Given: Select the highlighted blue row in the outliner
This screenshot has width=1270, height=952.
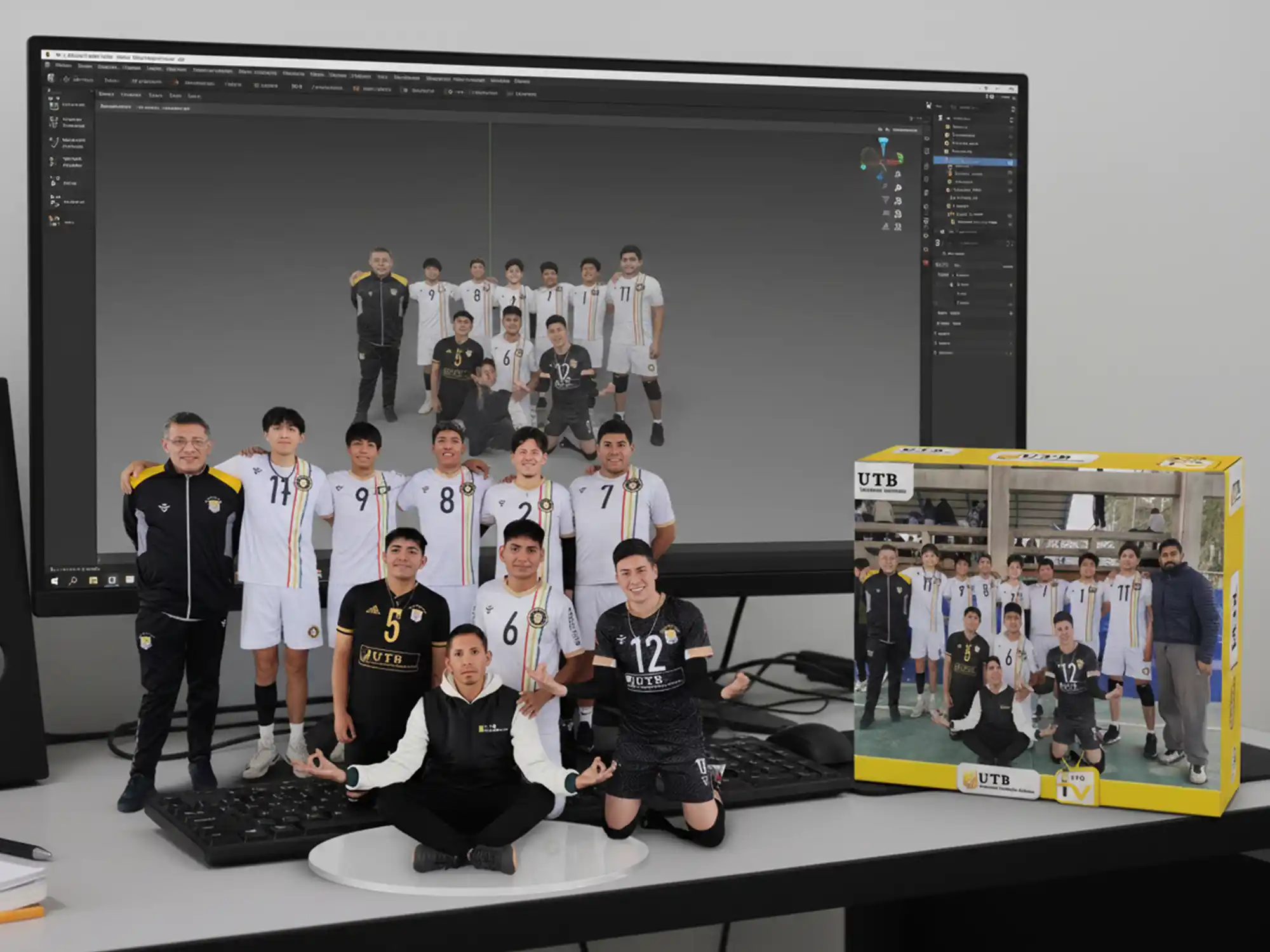Looking at the screenshot, I should click(x=972, y=162).
